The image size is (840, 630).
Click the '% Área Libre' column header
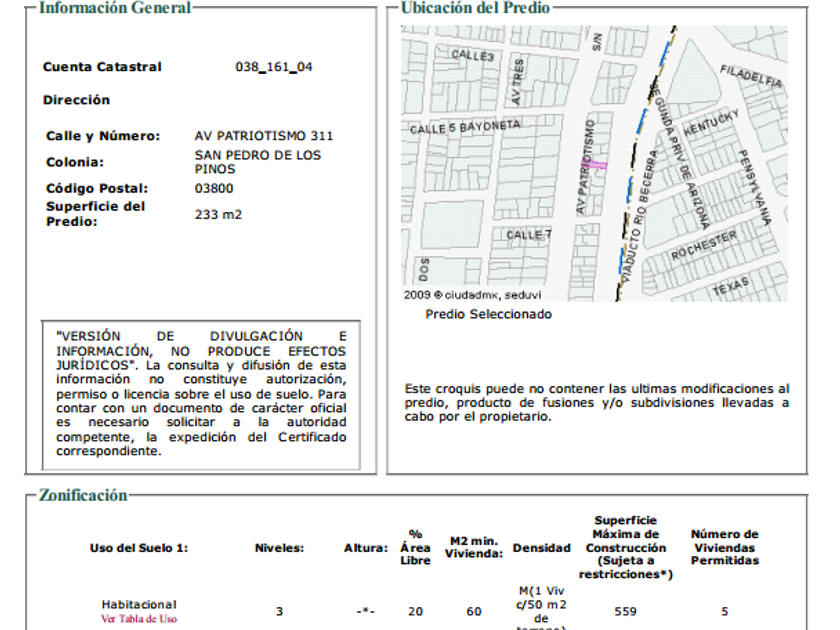[415, 548]
